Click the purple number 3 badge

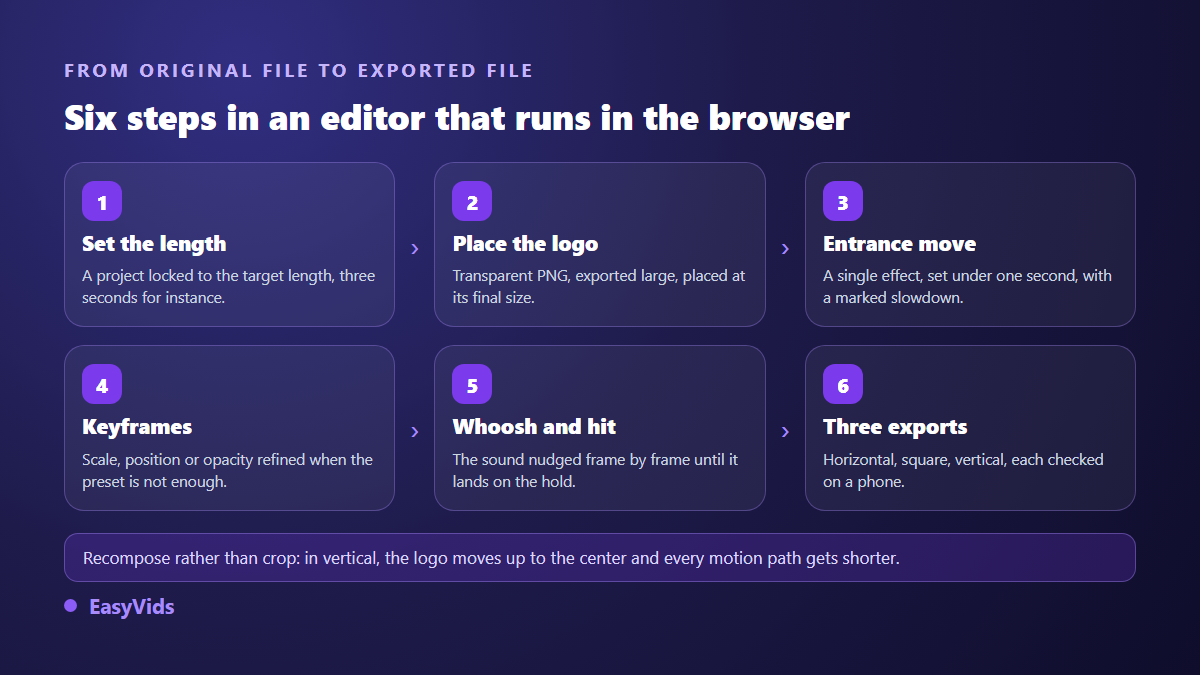843,201
